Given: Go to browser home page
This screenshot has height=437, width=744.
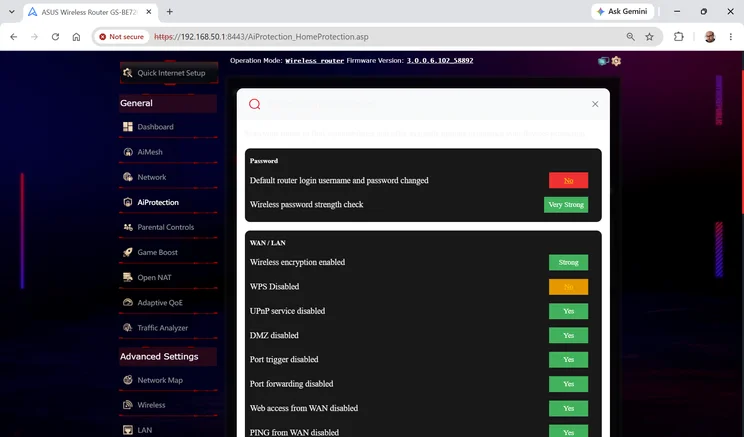Looking at the screenshot, I should (x=76, y=37).
